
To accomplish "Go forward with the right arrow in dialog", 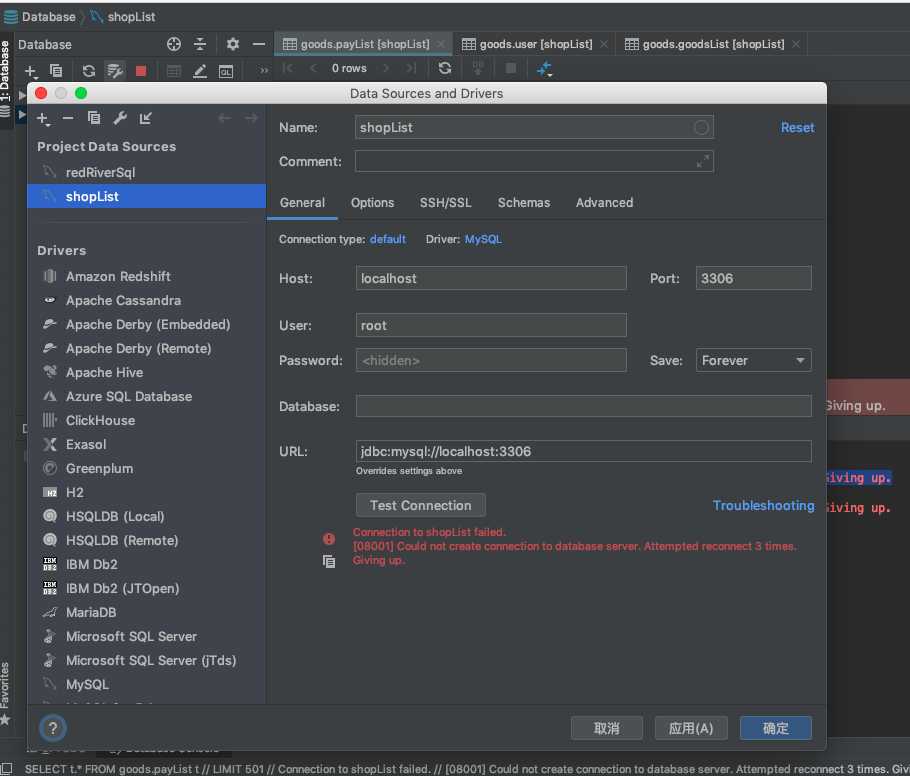I will pos(251,118).
